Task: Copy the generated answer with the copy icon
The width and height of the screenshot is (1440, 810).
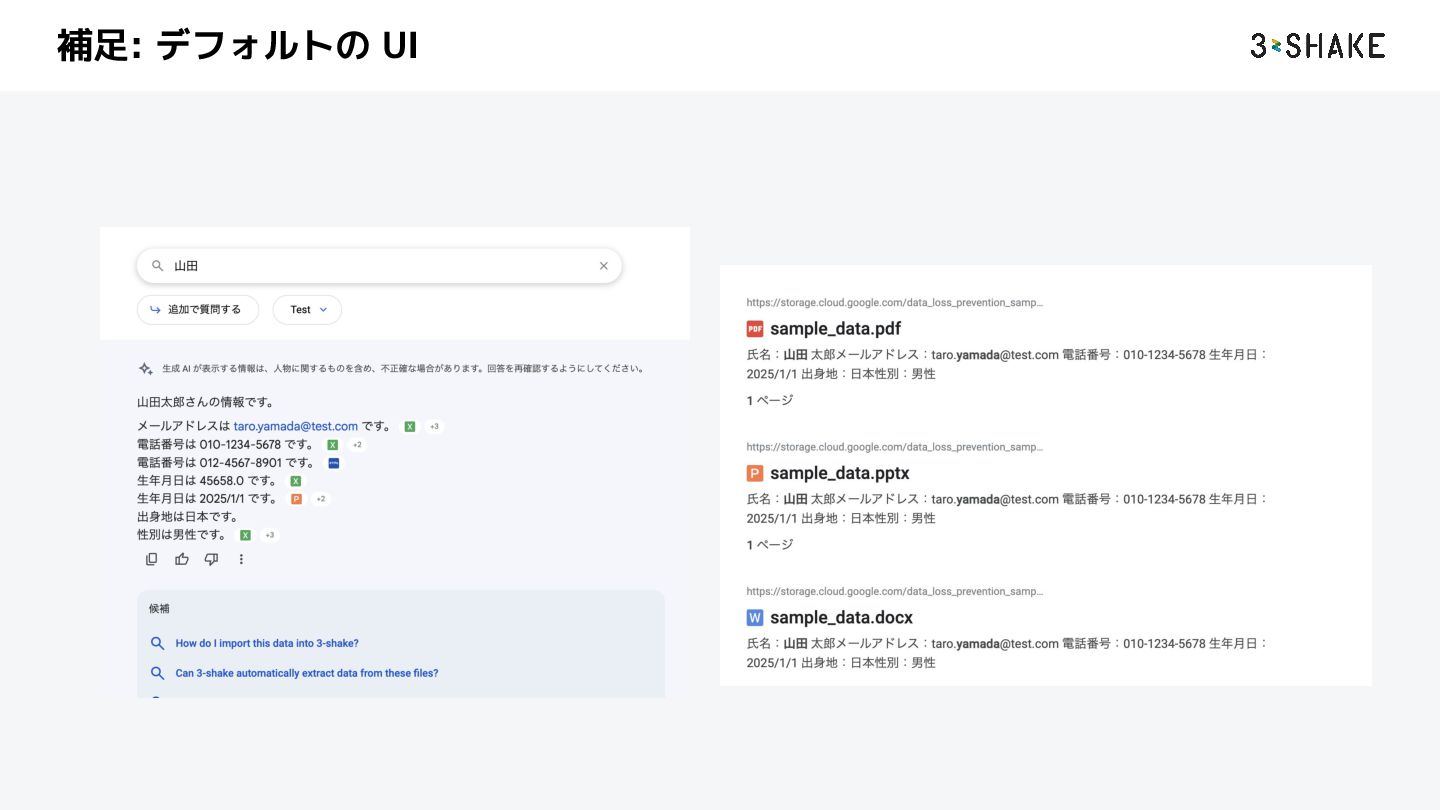Action: point(152,559)
